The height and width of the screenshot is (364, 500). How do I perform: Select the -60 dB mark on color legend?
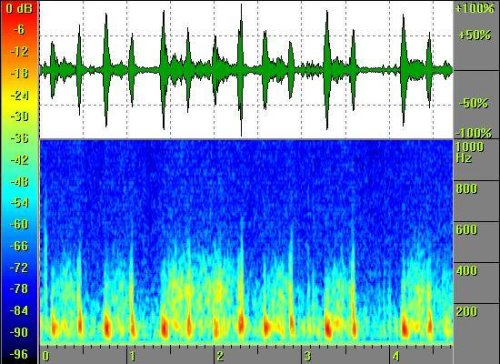tap(19, 224)
